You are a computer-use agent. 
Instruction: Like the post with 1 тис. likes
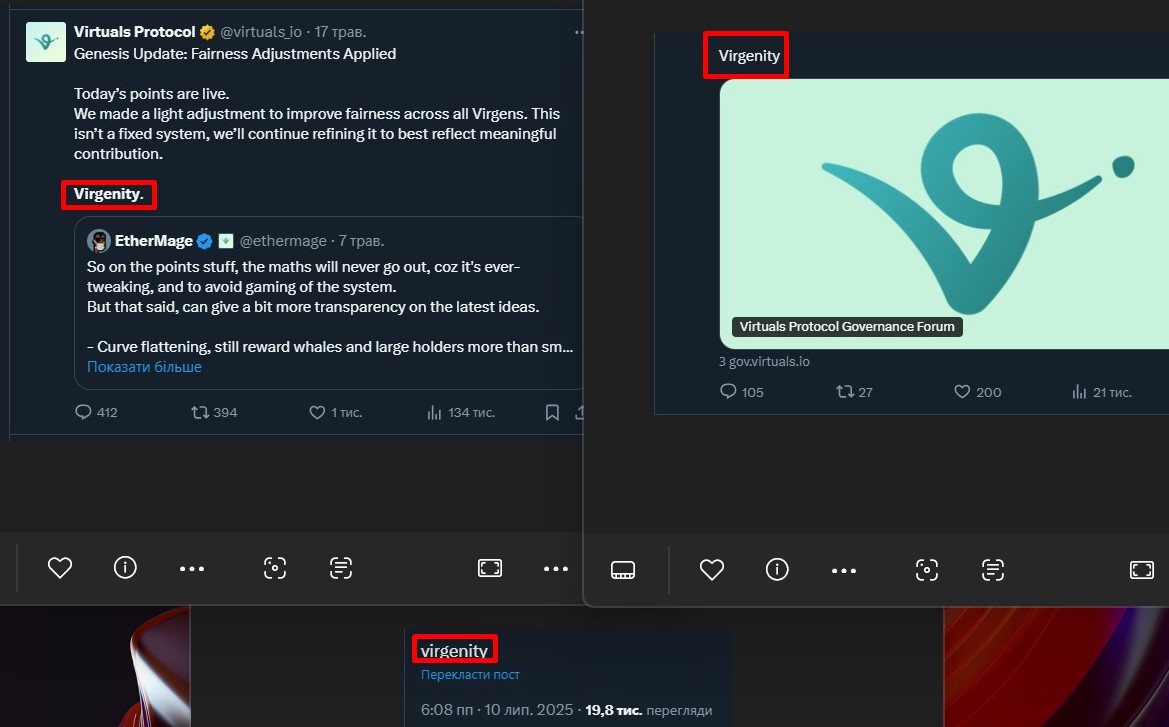point(317,412)
